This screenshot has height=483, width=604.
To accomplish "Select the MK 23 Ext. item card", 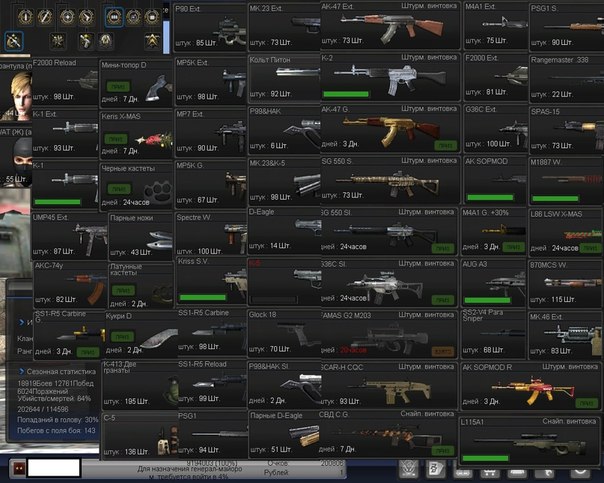I will pyautogui.click(x=284, y=27).
